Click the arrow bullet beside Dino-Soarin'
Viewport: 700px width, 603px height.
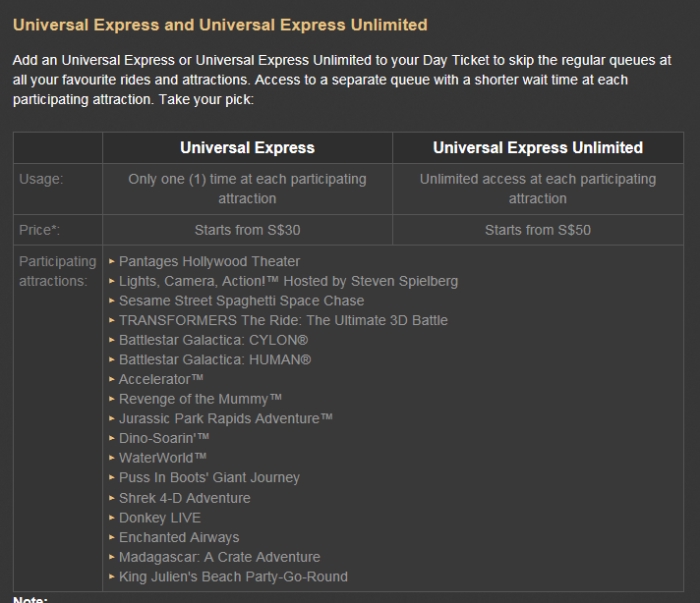[112, 438]
